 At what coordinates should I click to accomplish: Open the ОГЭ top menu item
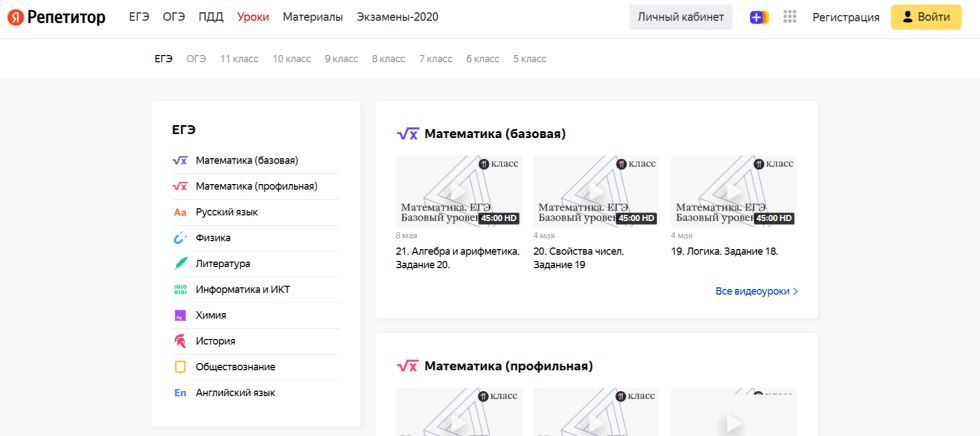pos(174,17)
